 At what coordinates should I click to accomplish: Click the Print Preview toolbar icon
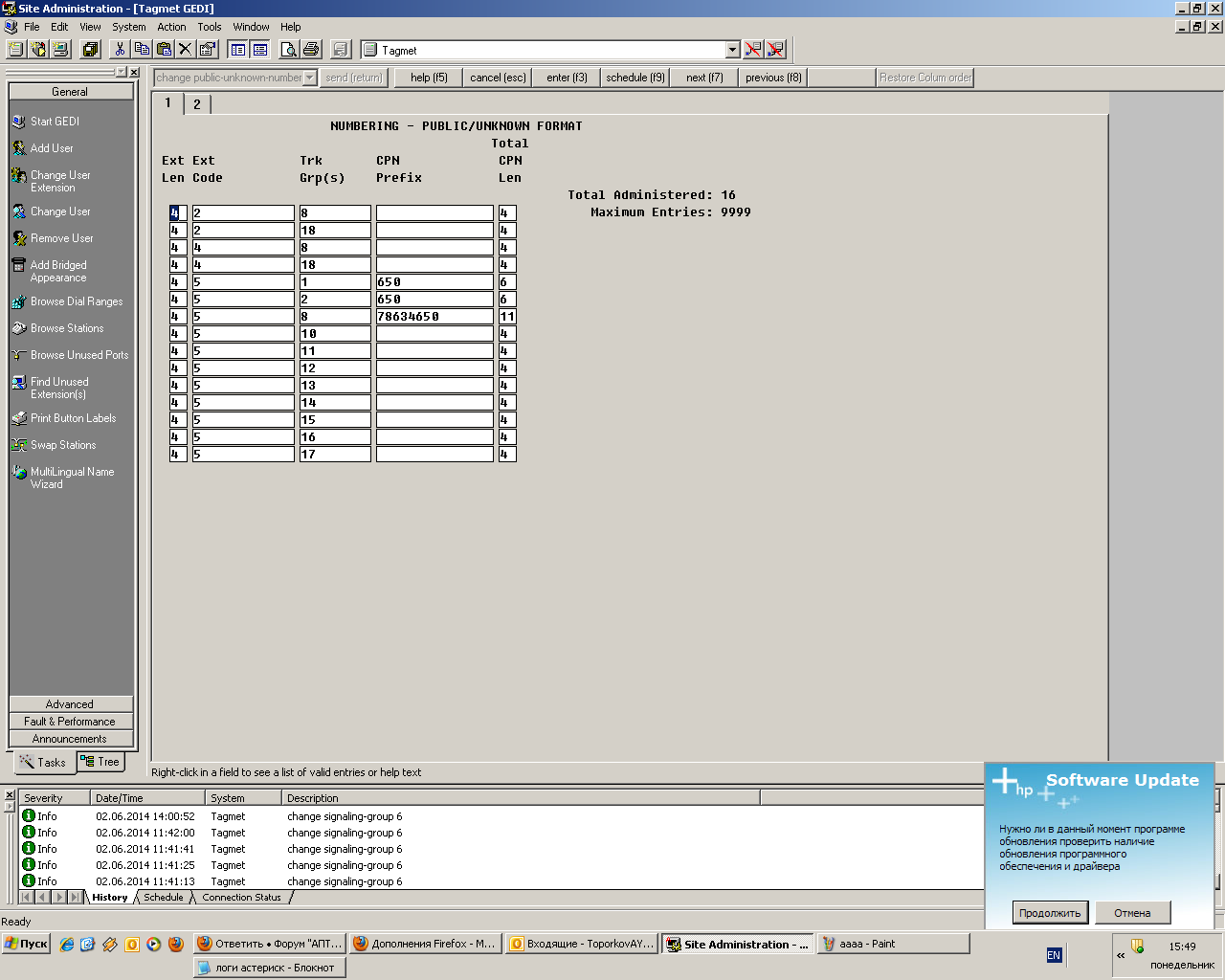tap(288, 49)
